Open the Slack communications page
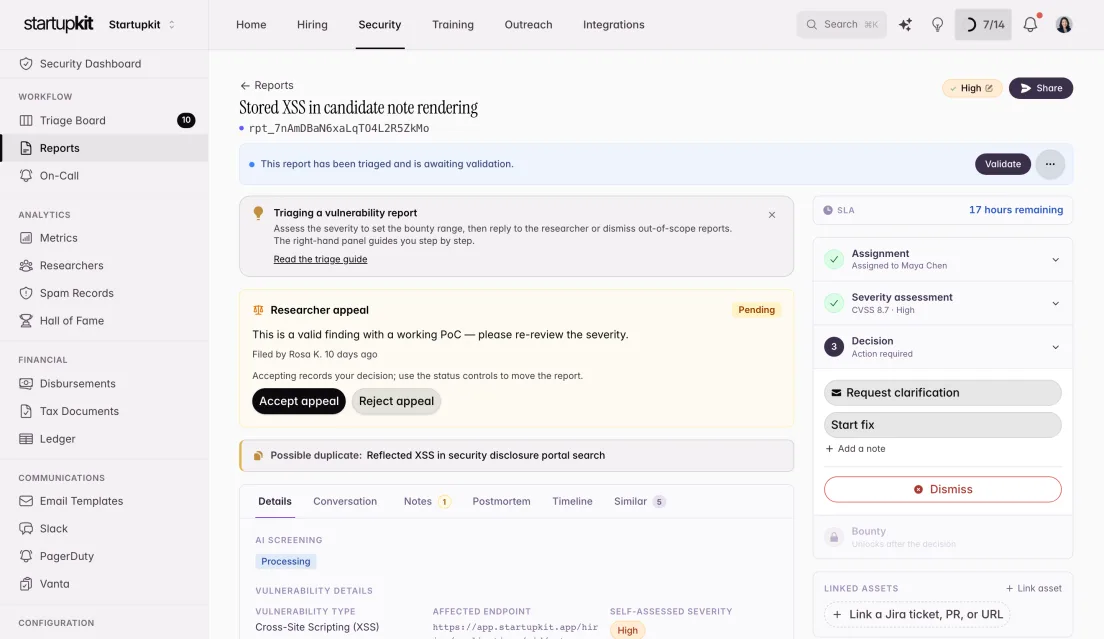 (x=104, y=529)
